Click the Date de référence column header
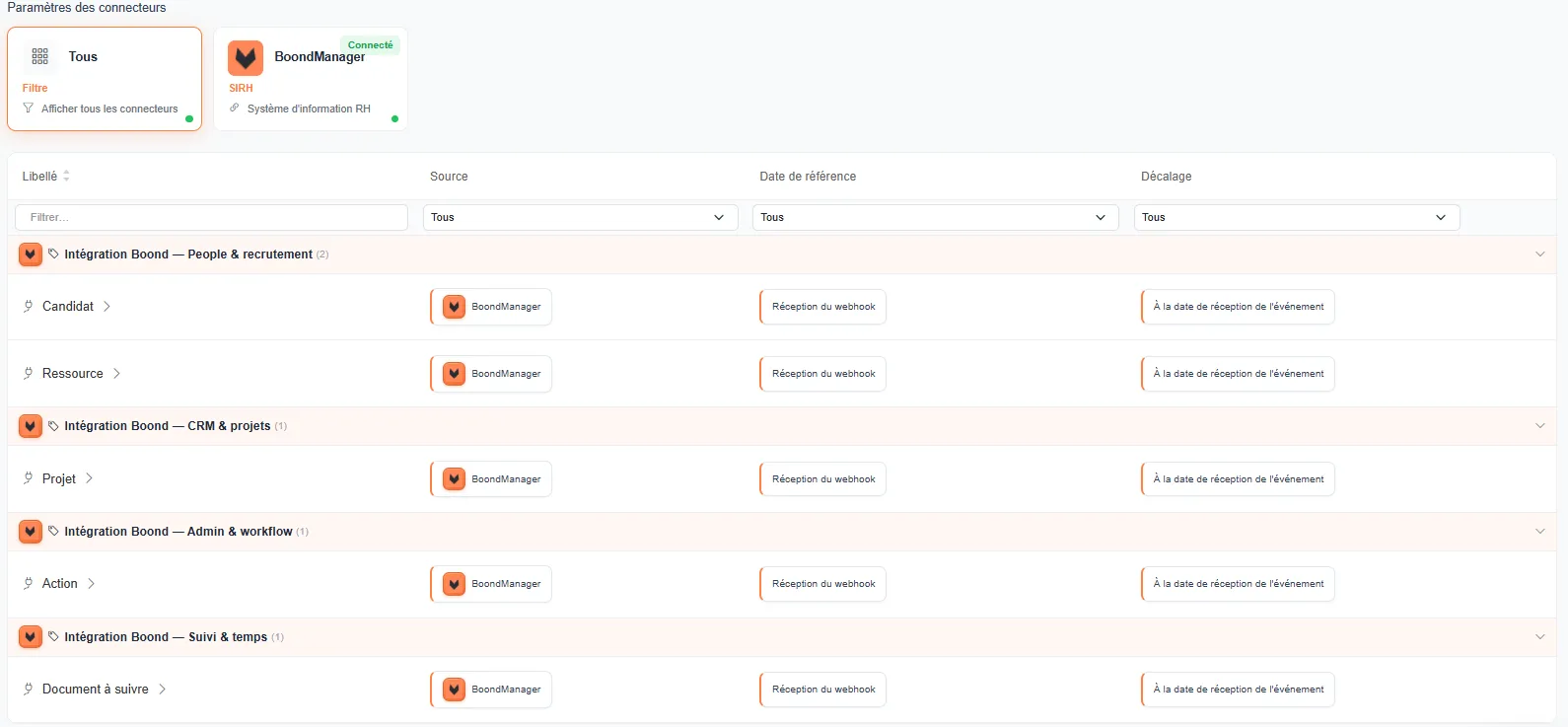Screen dimensions: 1568x727 (808, 177)
